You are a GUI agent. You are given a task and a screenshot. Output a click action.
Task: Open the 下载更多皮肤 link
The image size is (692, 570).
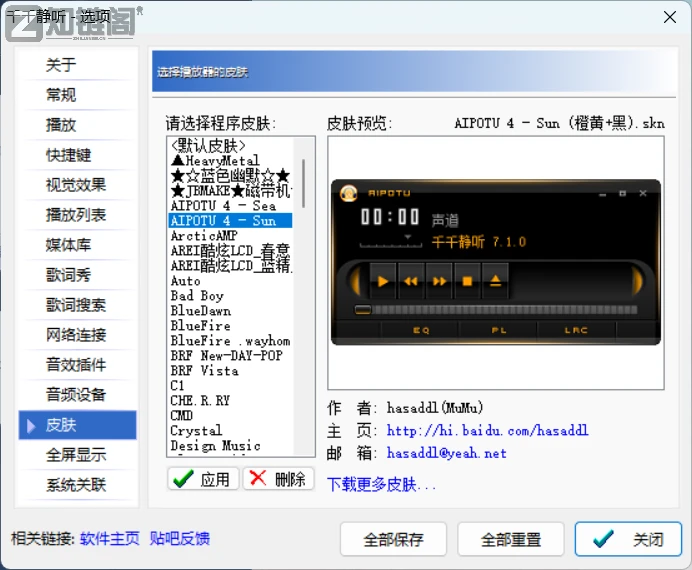tap(381, 484)
